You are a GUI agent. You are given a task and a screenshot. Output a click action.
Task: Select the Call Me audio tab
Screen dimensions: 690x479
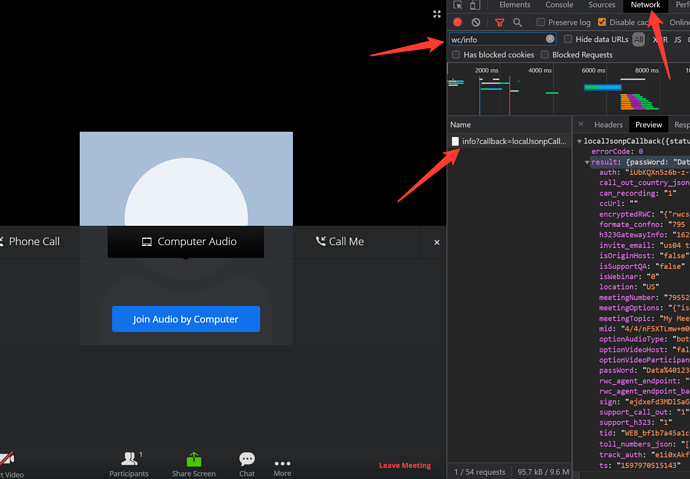340,241
